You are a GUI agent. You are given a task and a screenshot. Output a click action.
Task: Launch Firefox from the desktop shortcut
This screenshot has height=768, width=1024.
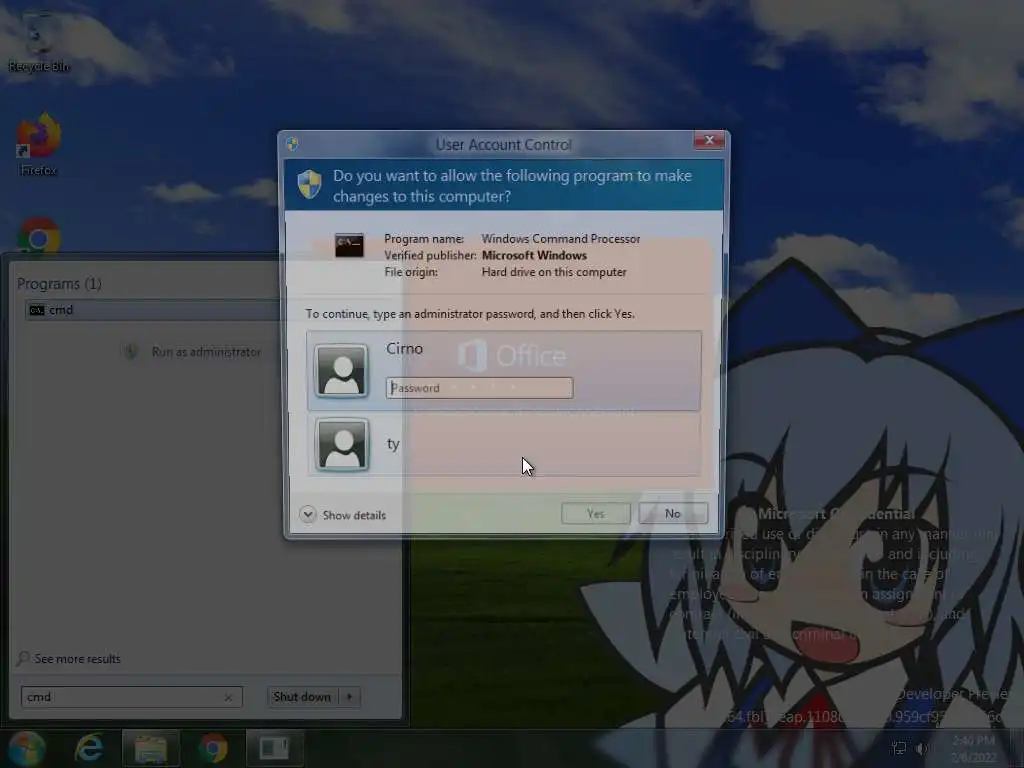pyautogui.click(x=39, y=144)
